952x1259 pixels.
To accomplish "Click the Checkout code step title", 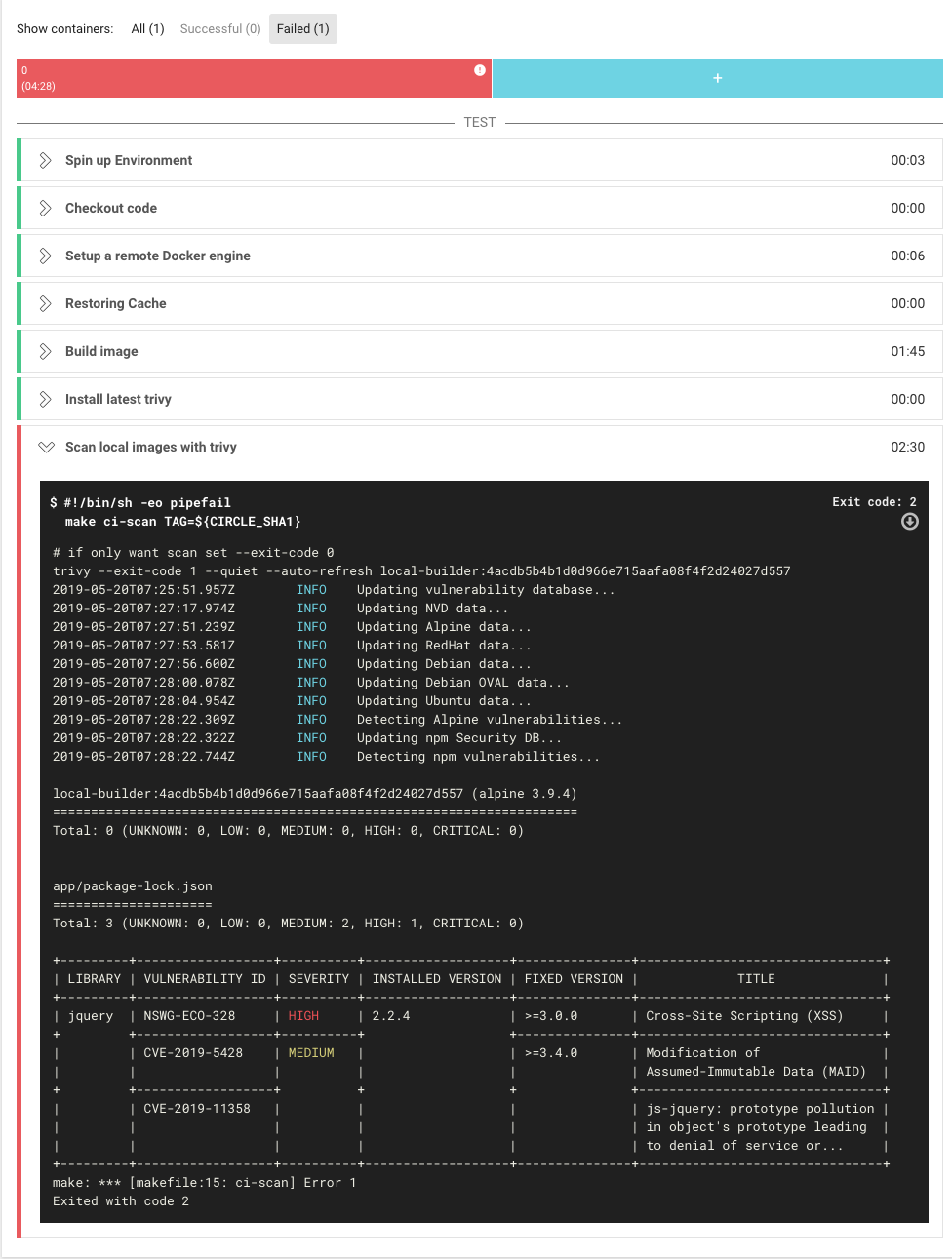I will point(111,208).
